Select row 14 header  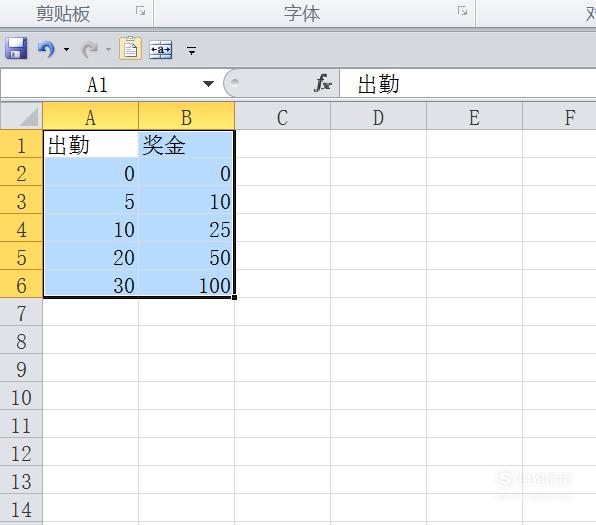[x=21, y=509]
